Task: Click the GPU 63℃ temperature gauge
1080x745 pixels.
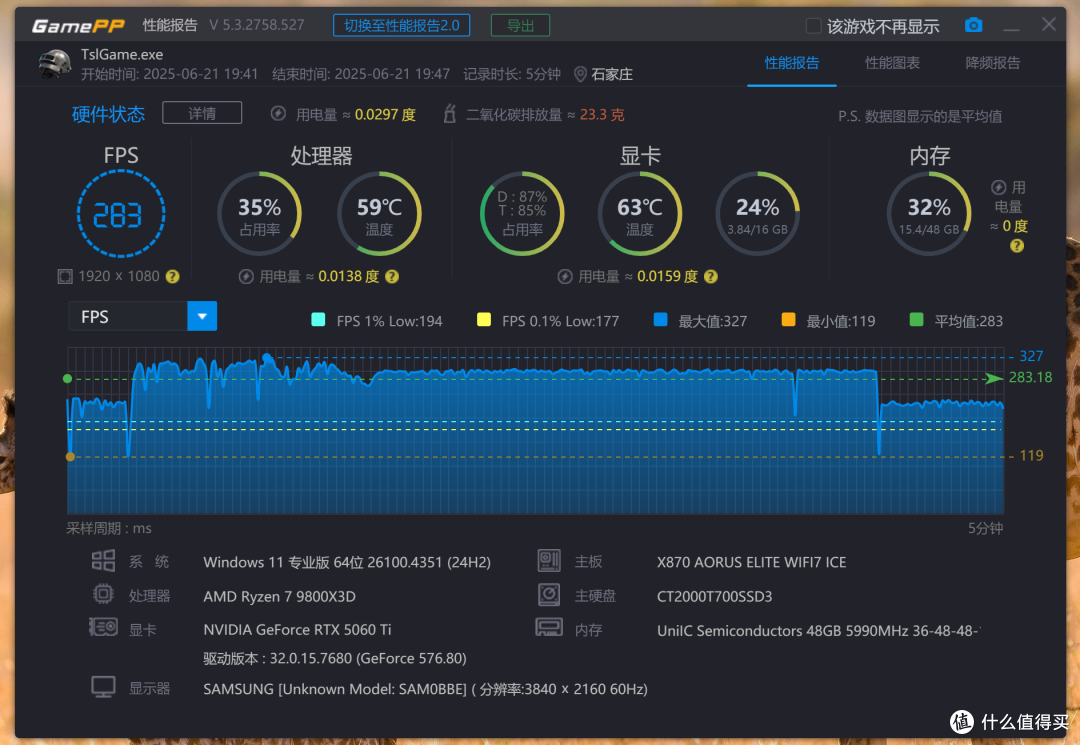Action: click(x=640, y=214)
